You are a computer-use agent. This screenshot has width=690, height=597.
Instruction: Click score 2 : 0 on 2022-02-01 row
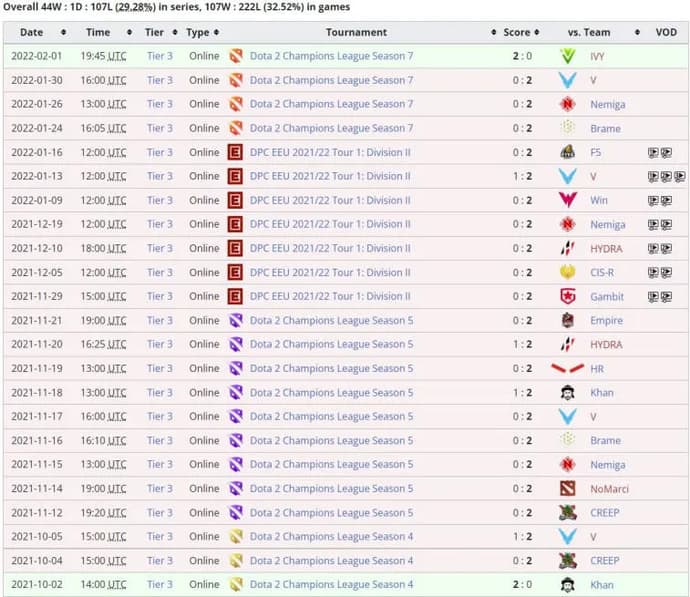pyautogui.click(x=522, y=56)
